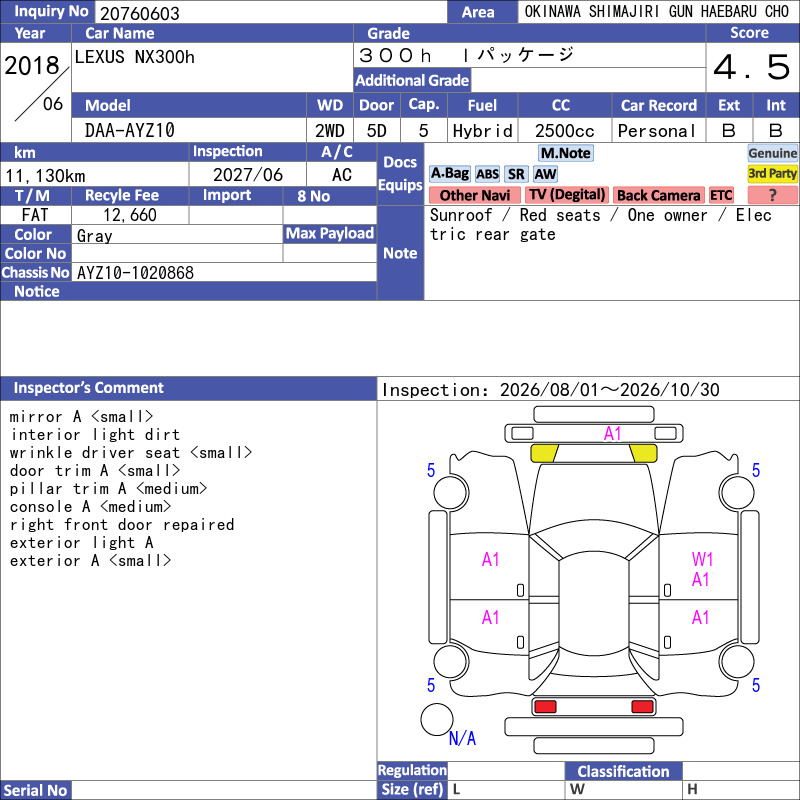Click the left red tail light
800x800 pixels.
[544, 707]
